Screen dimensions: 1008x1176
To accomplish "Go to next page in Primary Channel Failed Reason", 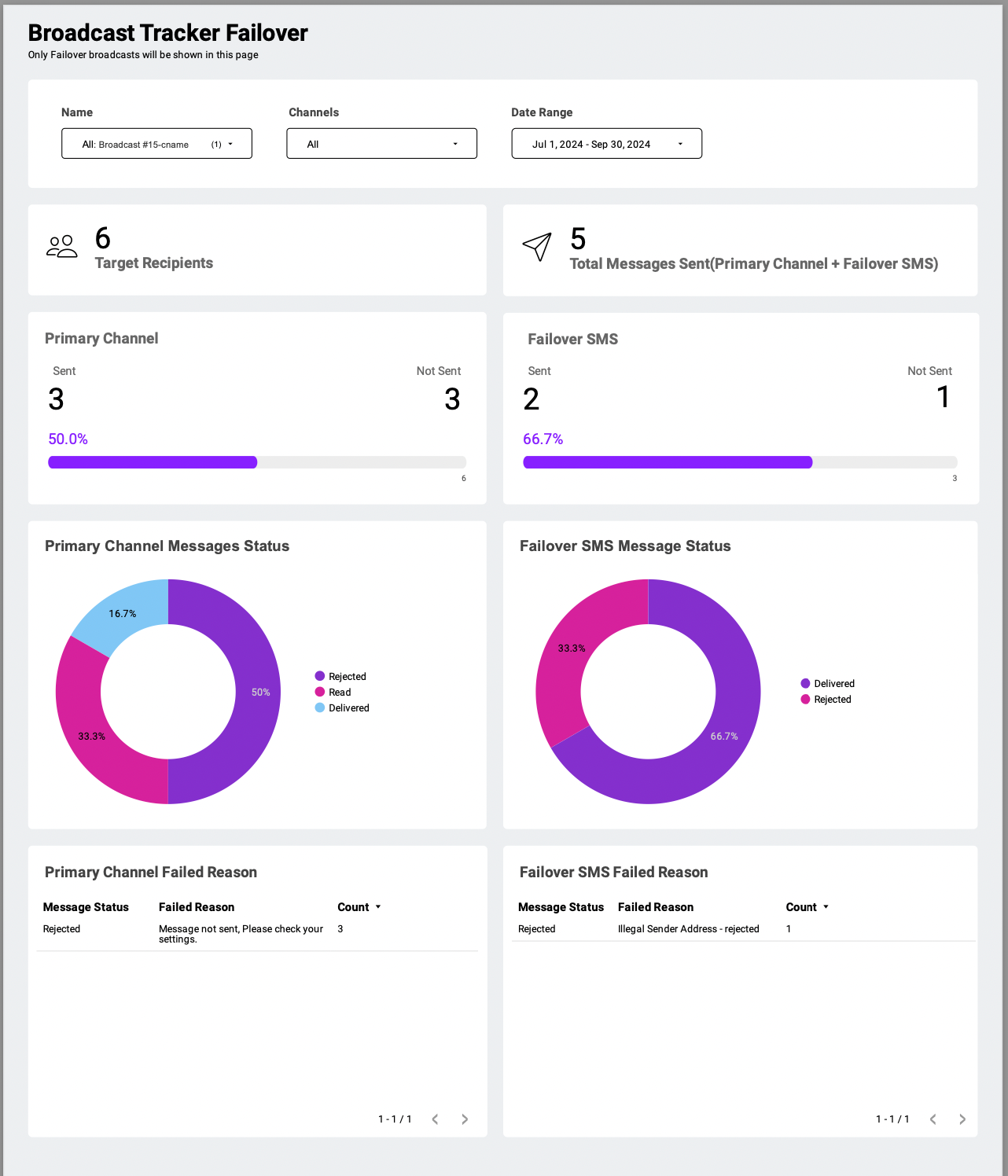I will point(465,1119).
